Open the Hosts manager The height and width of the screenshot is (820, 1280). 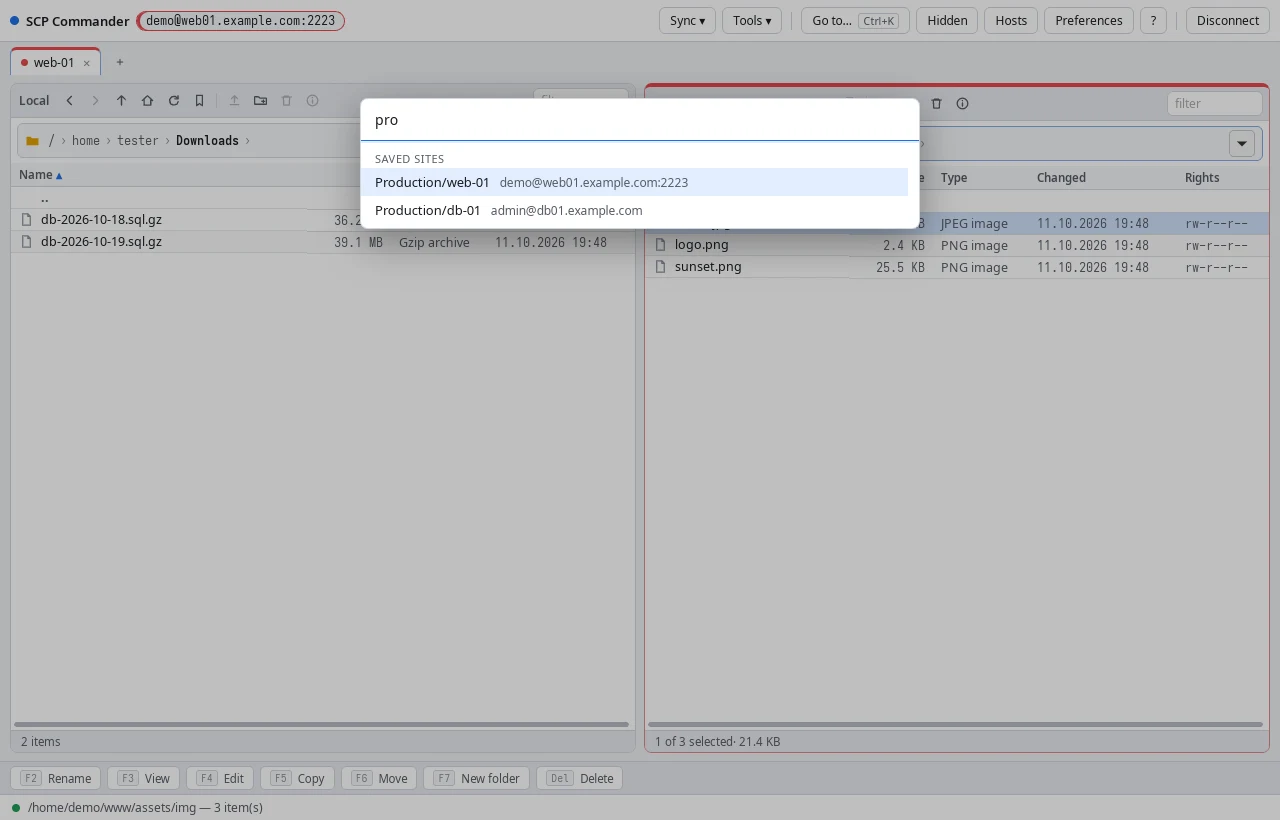coord(1011,20)
